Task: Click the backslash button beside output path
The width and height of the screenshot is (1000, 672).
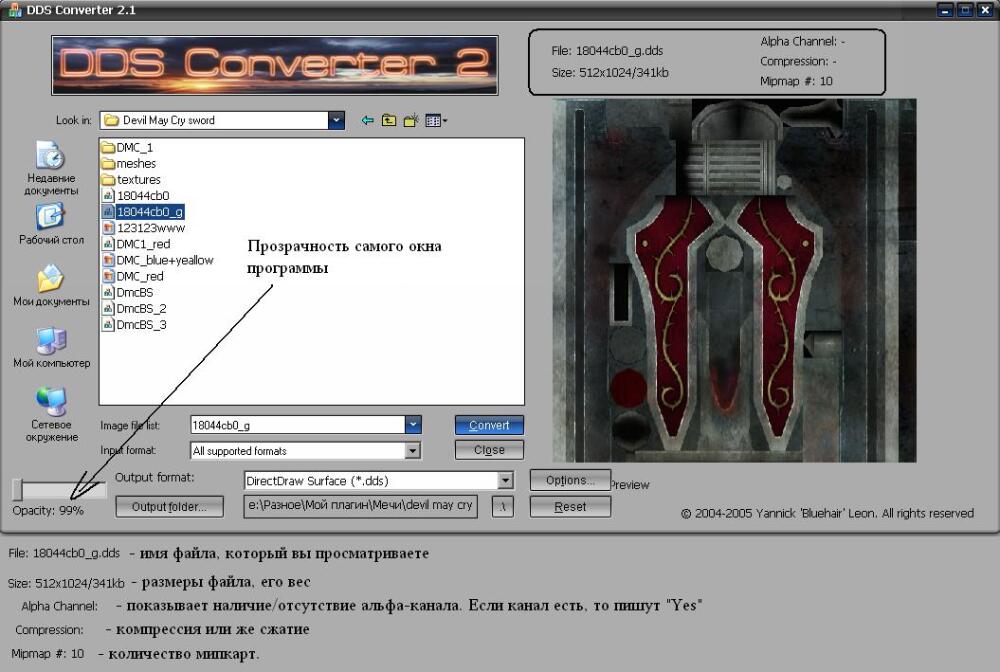Action: [x=503, y=507]
